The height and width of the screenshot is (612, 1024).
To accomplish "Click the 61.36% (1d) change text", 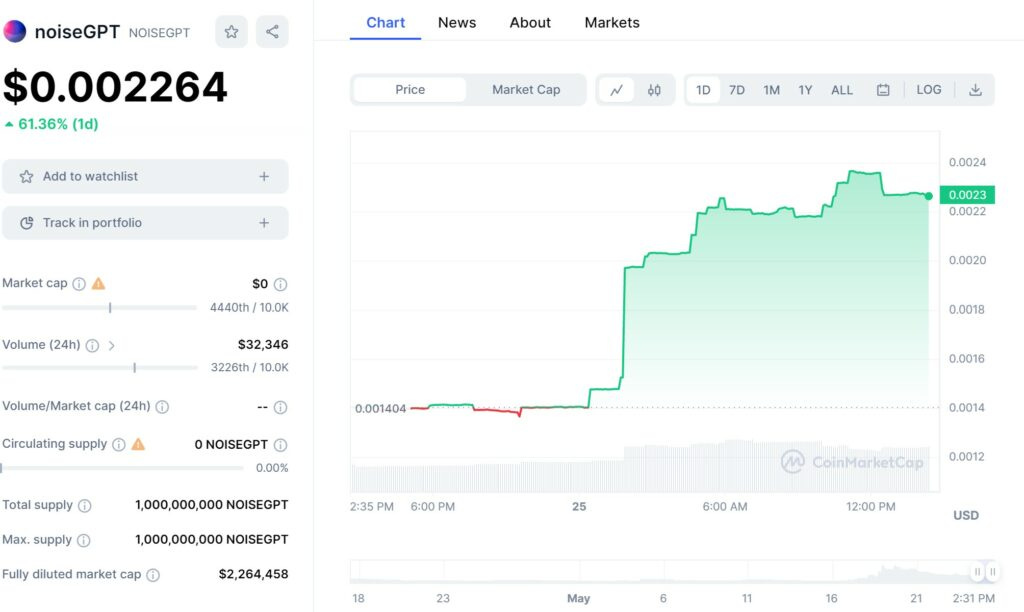I will coord(58,124).
